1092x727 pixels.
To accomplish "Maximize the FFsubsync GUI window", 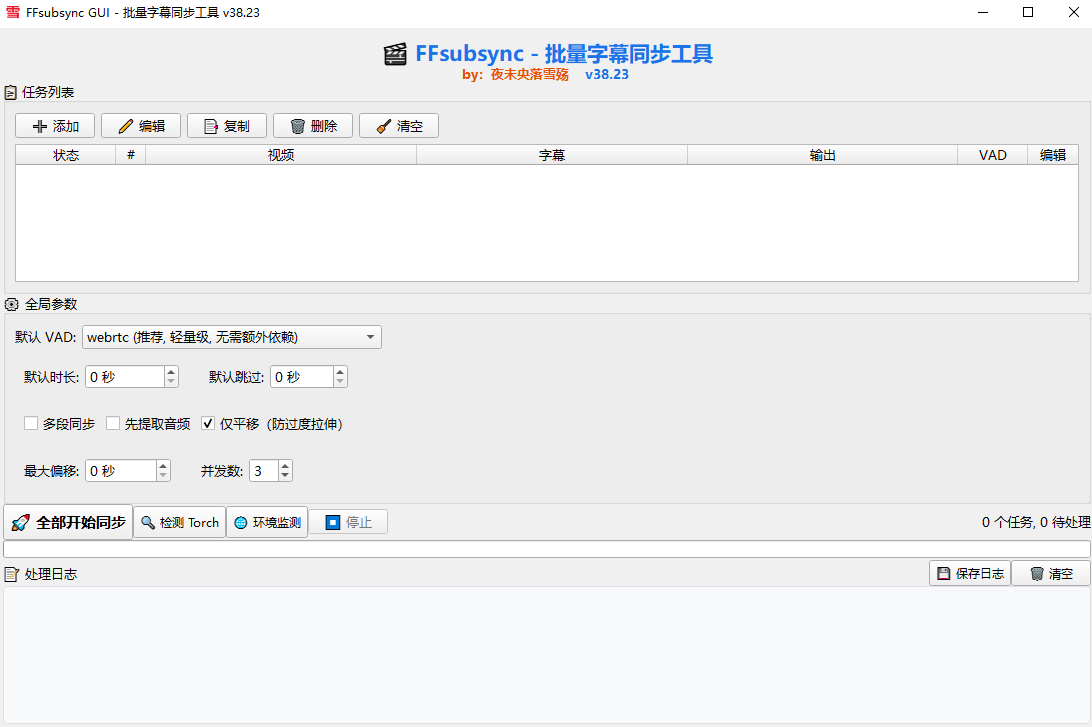I will [x=1028, y=13].
